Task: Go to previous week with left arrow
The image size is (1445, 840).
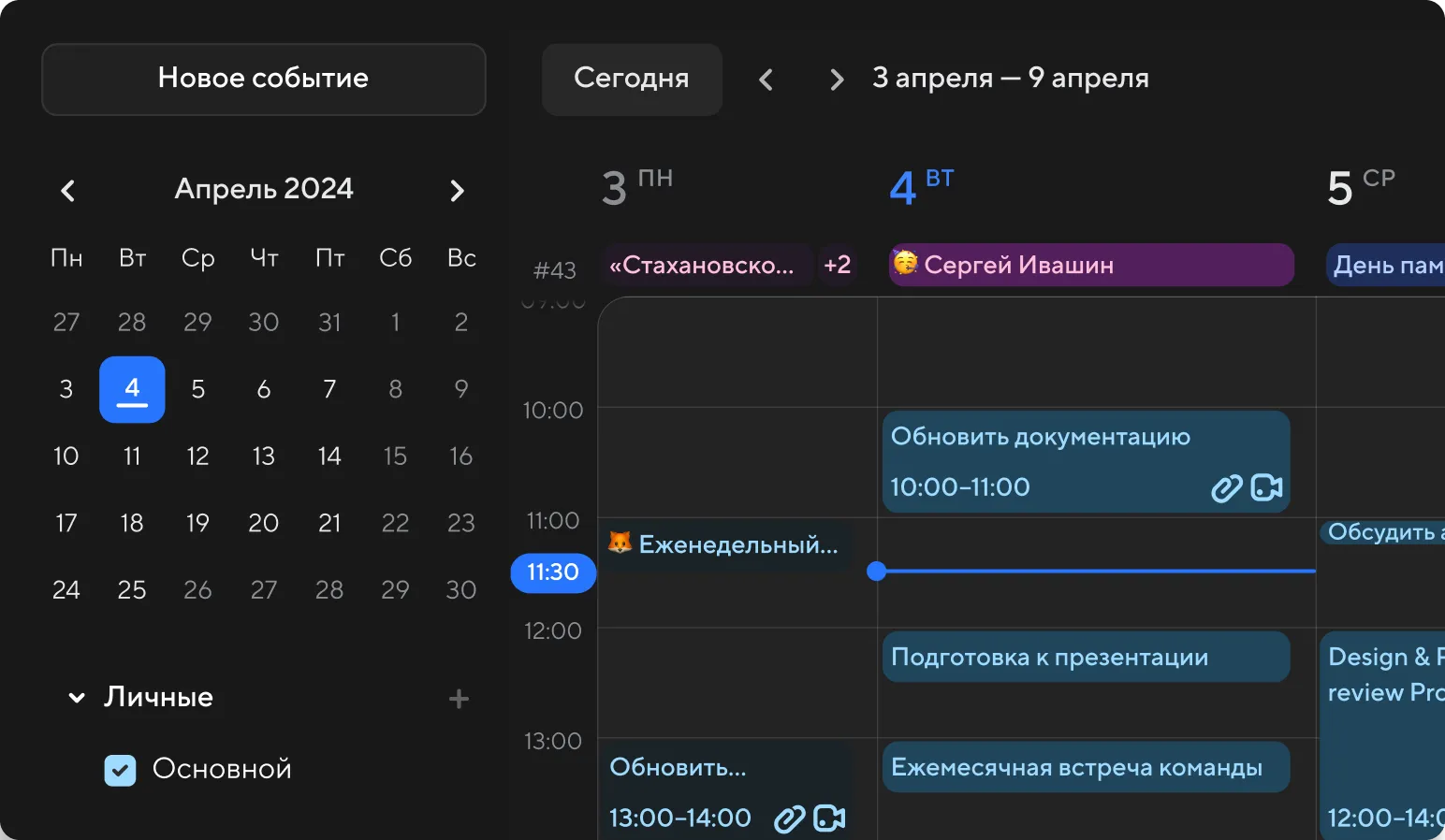Action: (x=766, y=80)
